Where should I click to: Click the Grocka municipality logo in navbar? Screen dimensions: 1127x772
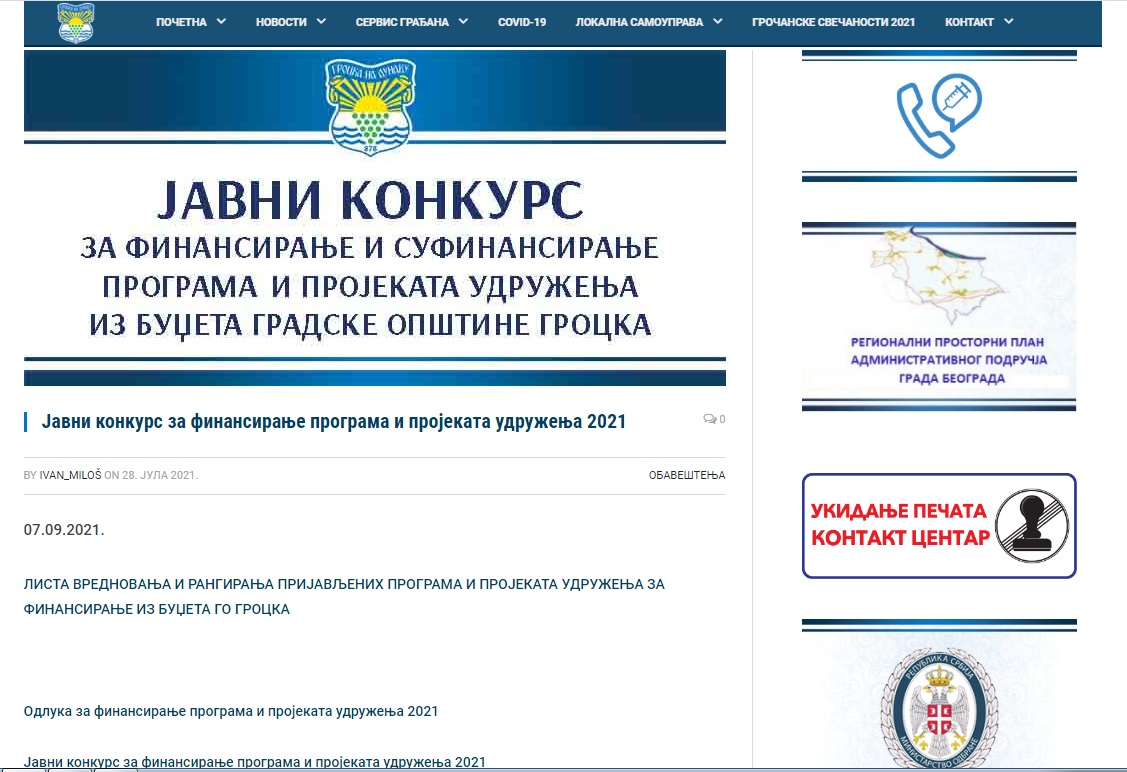76,23
